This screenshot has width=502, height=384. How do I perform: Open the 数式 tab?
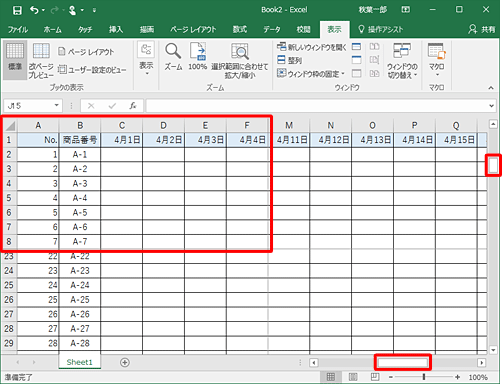240,29
